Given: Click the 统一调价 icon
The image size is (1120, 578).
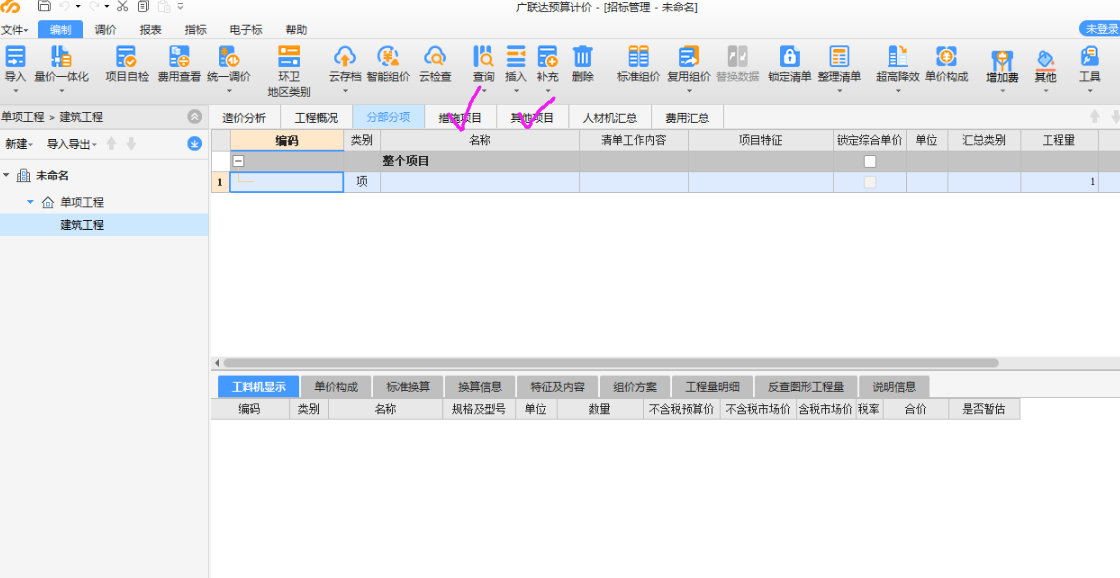Looking at the screenshot, I should [229, 56].
